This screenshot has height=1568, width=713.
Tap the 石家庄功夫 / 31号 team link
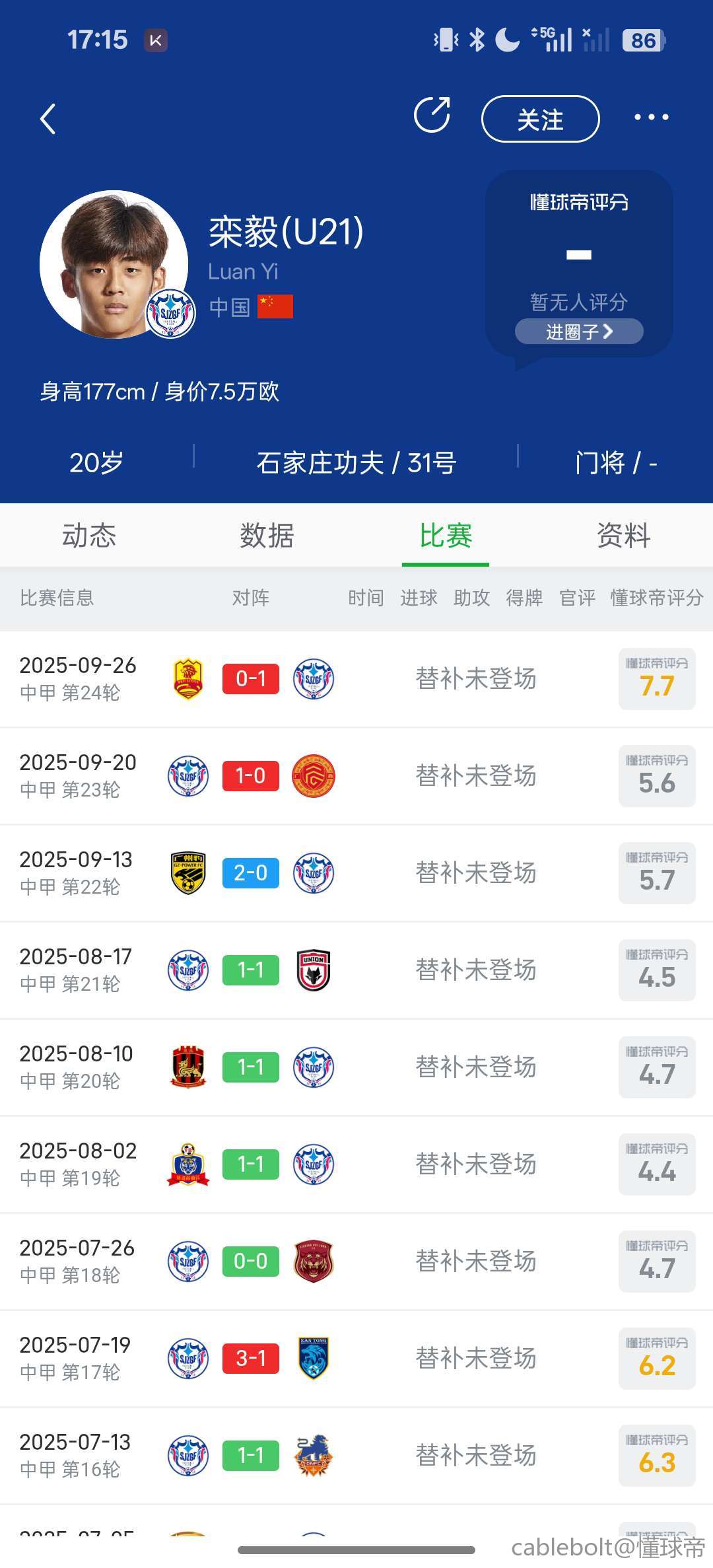pyautogui.click(x=356, y=463)
